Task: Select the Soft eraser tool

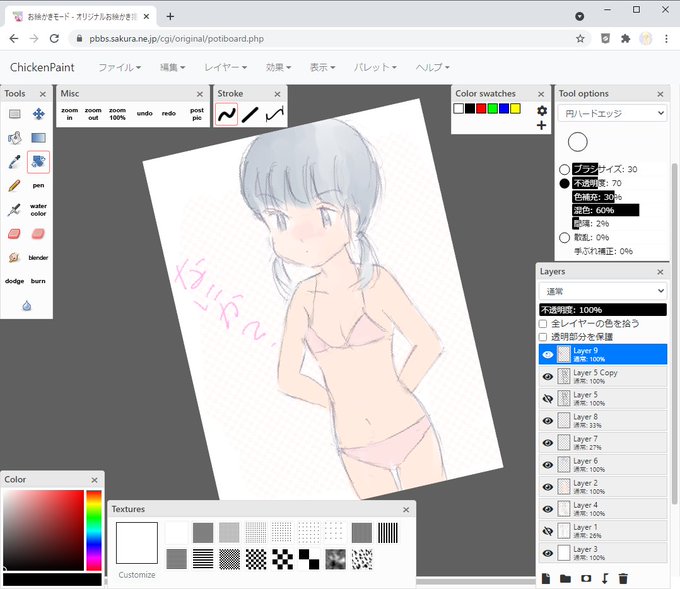Action: [x=39, y=234]
